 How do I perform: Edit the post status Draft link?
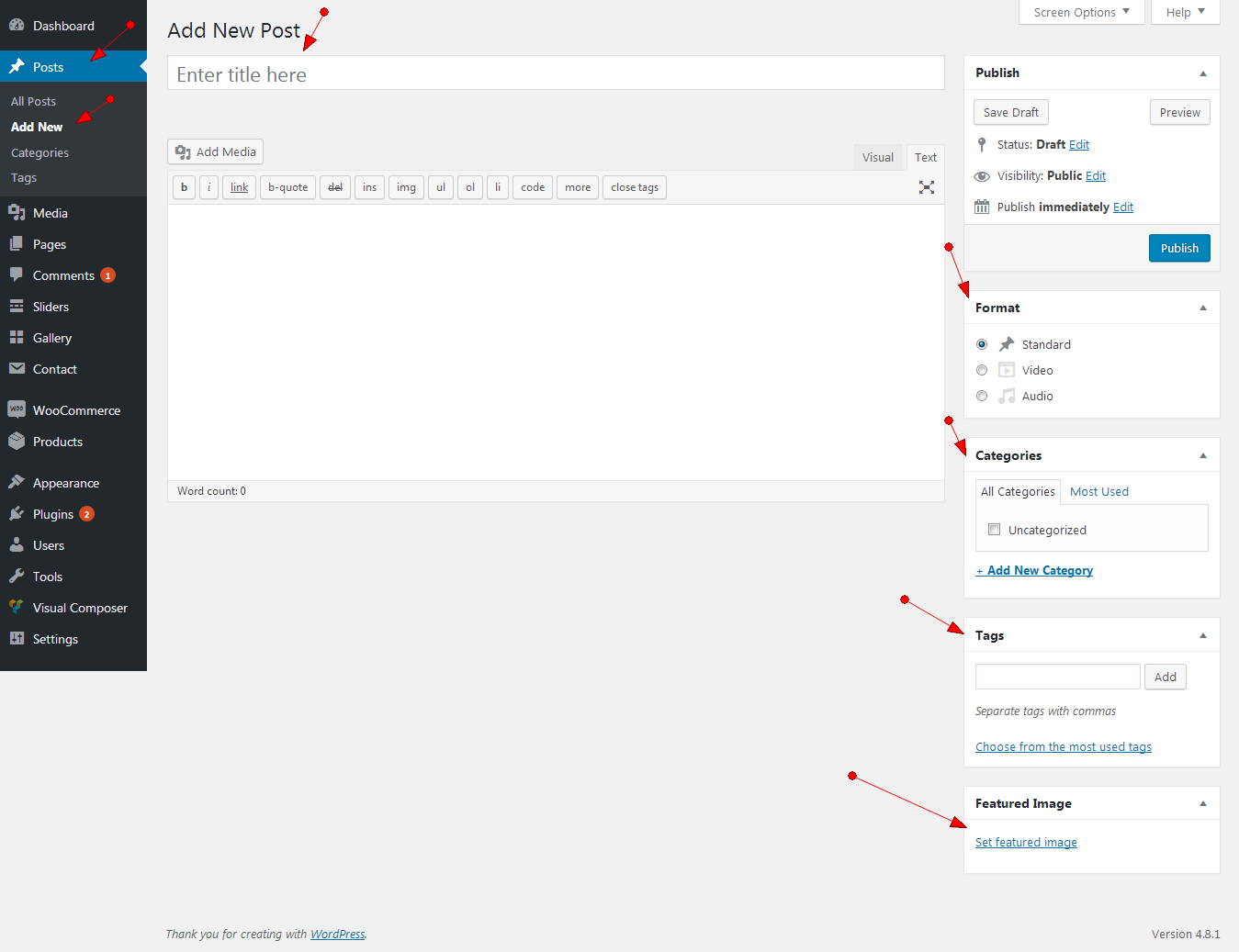tap(1079, 145)
